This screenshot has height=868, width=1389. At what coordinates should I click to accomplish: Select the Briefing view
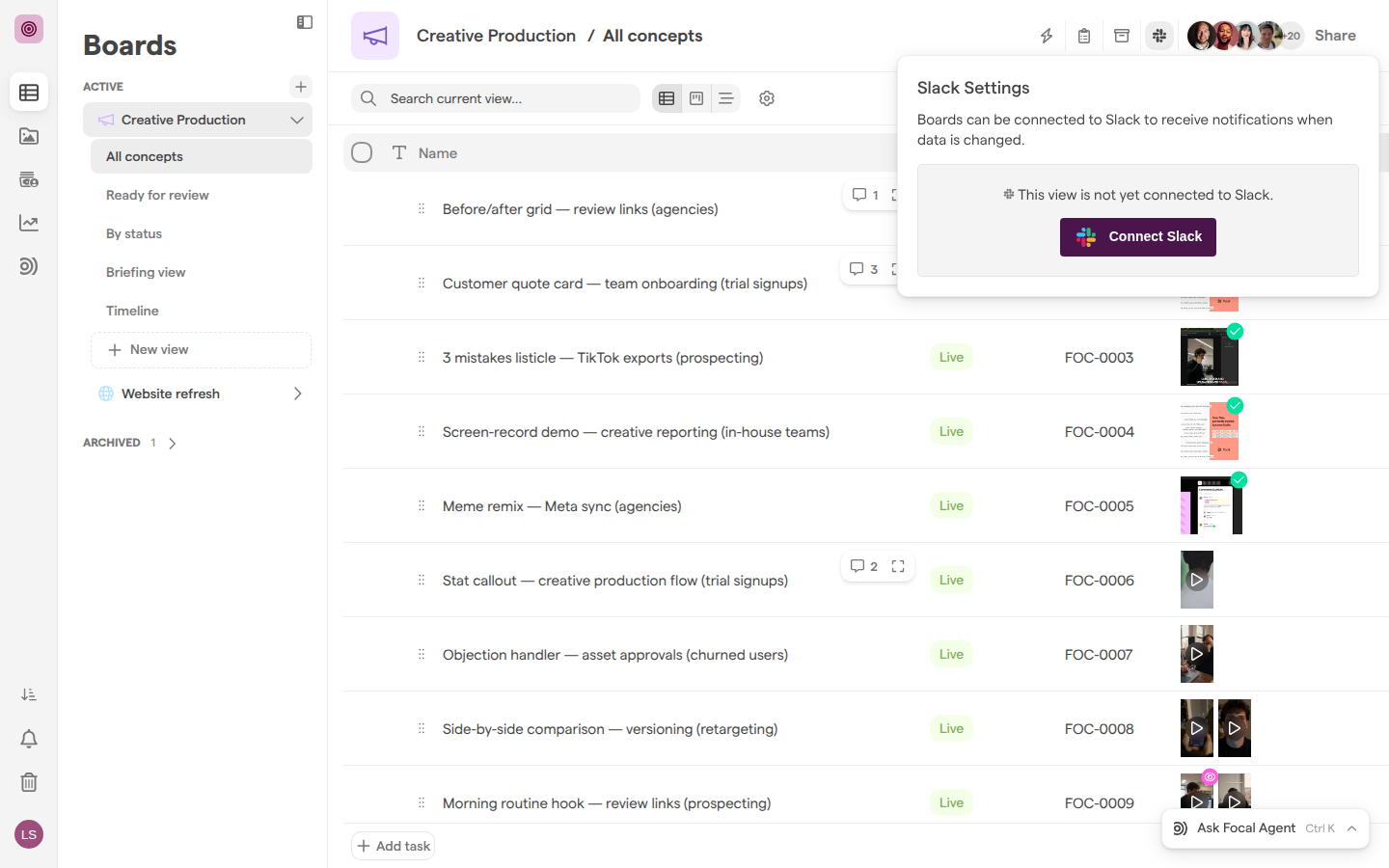(x=202, y=272)
